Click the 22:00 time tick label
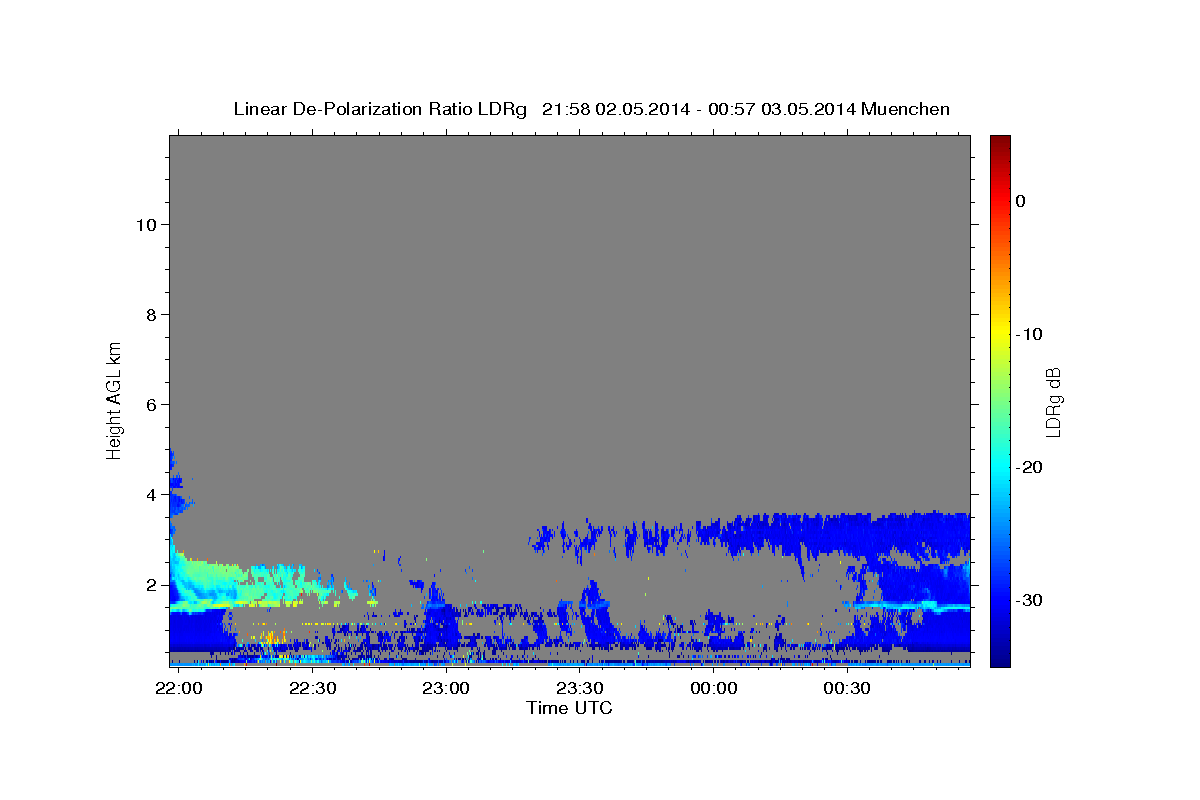This screenshot has width=1200, height=800. 178,689
